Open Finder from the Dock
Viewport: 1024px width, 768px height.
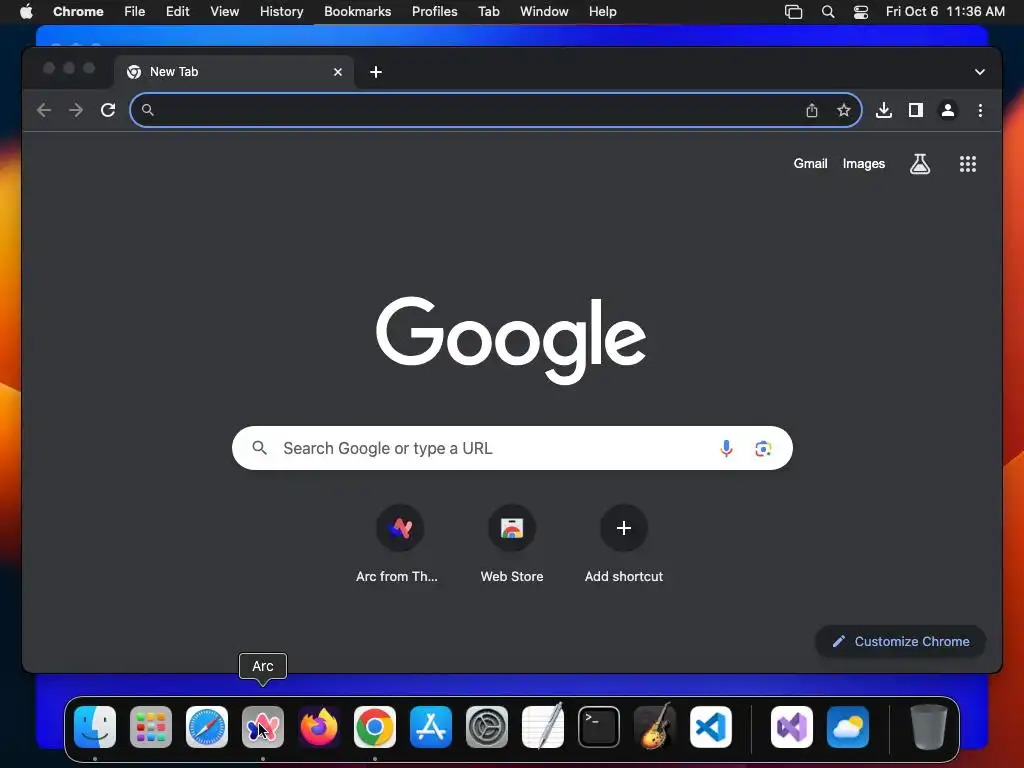click(x=95, y=727)
